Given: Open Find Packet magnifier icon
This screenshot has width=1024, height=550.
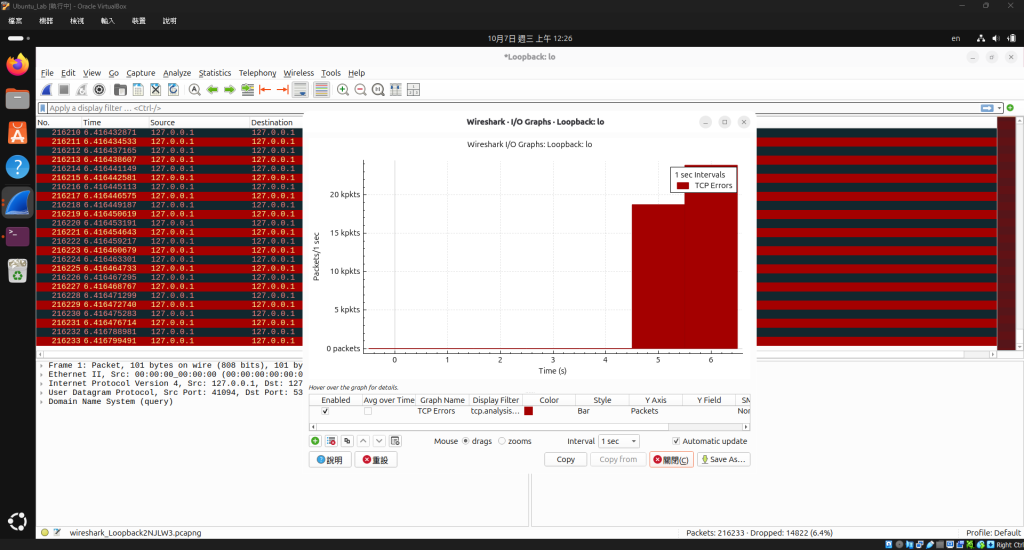Looking at the screenshot, I should pyautogui.click(x=195, y=89).
